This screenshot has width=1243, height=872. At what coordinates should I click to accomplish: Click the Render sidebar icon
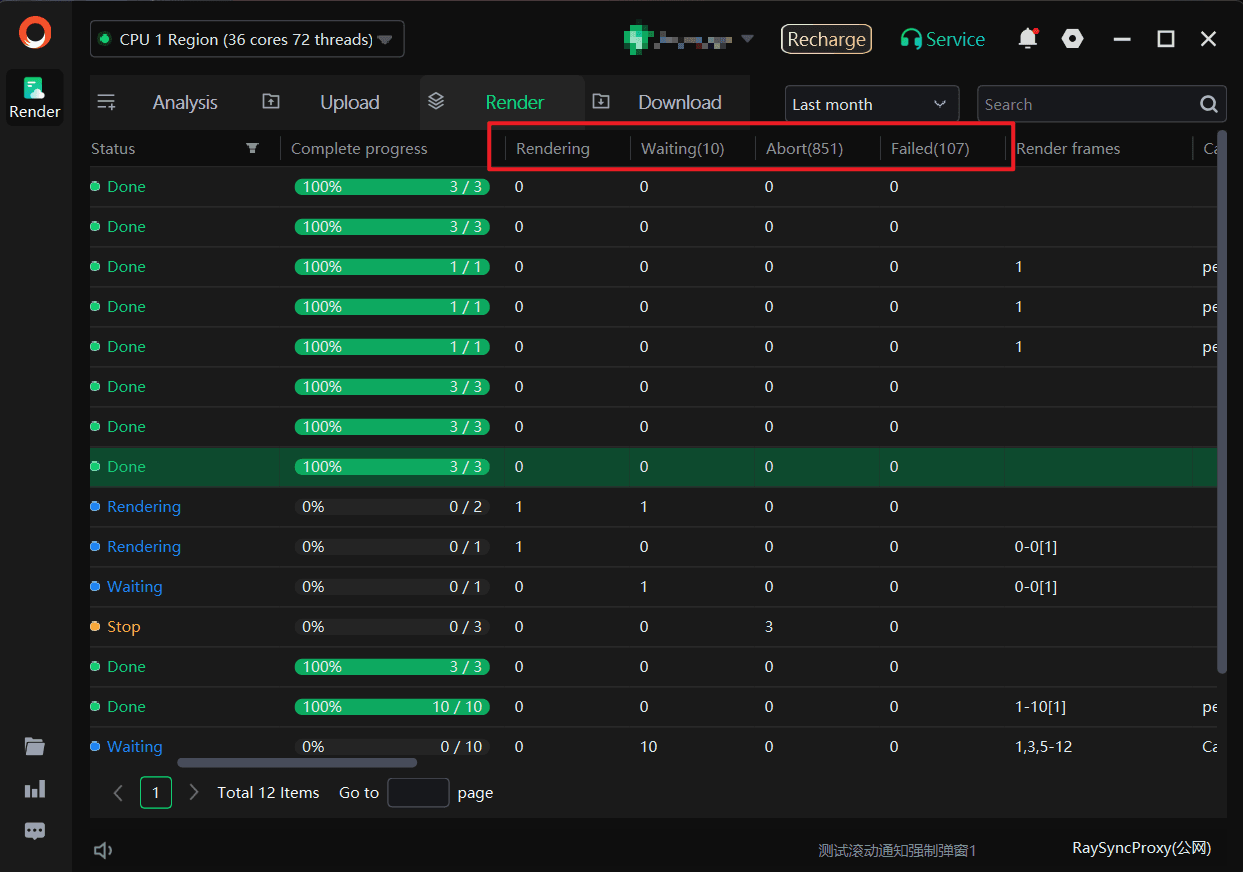tap(35, 97)
